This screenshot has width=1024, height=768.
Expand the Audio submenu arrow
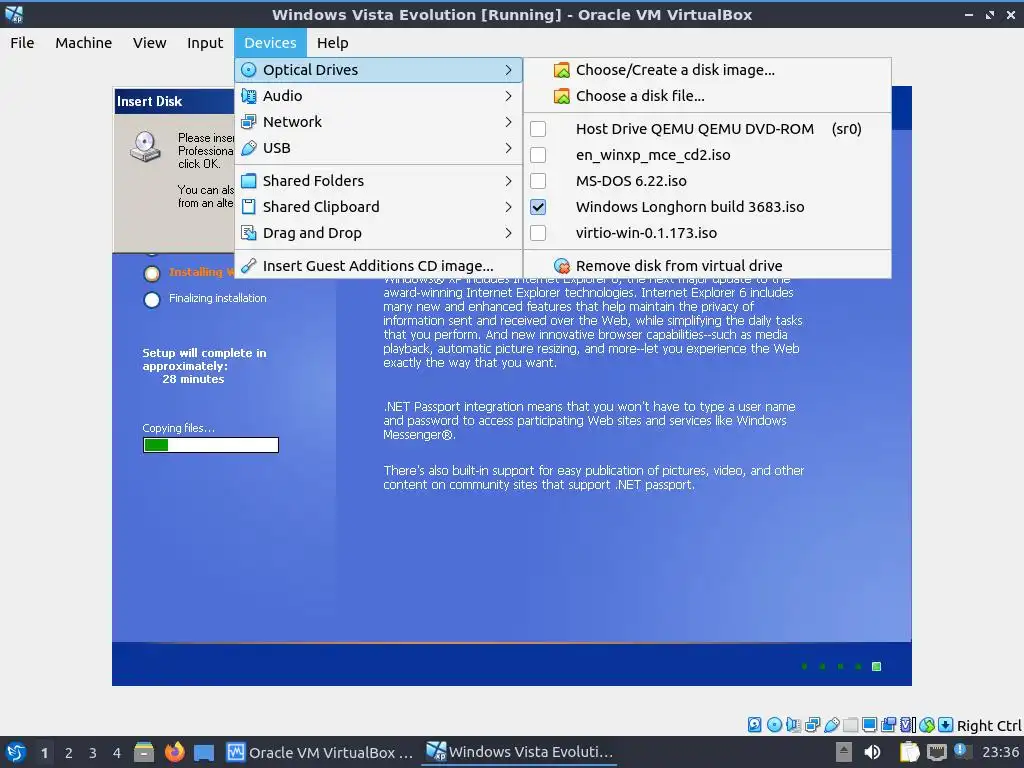[508, 96]
